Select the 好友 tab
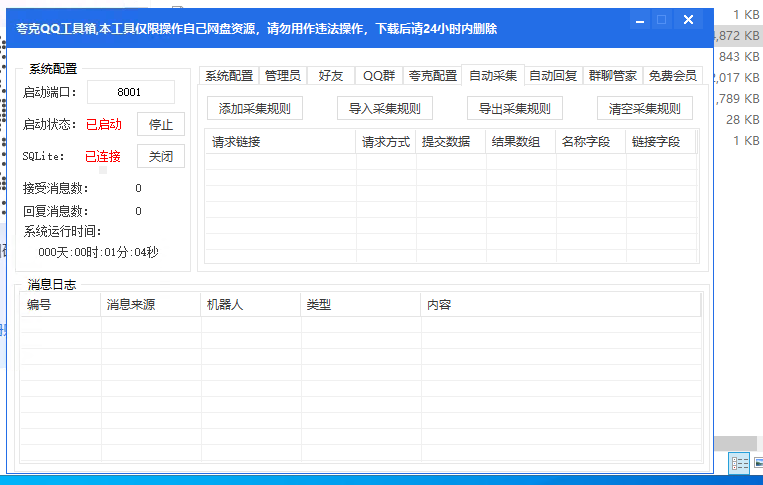Screen dimensions: 763x485 click(x=330, y=76)
